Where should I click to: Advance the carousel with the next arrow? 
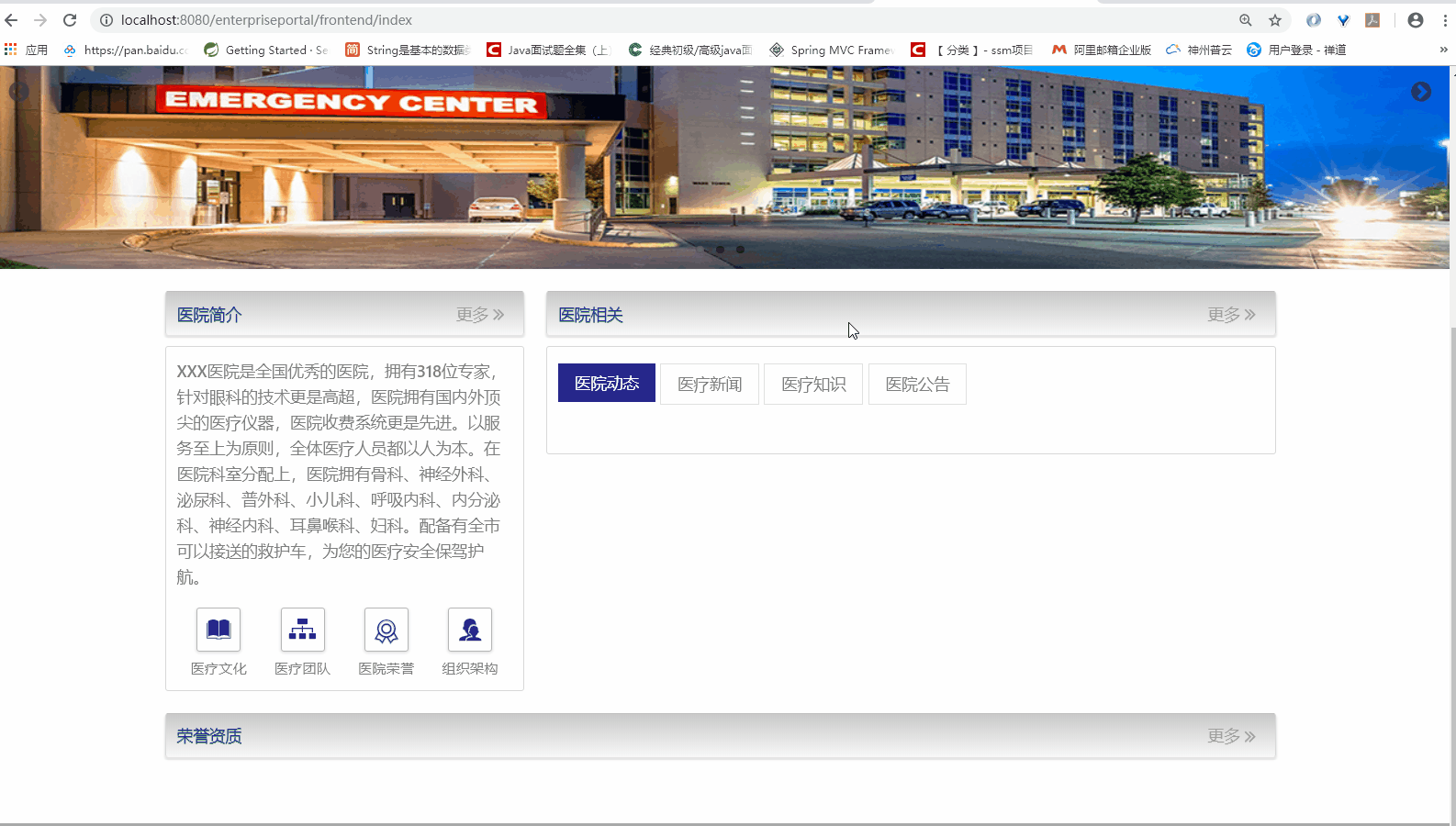1421,92
